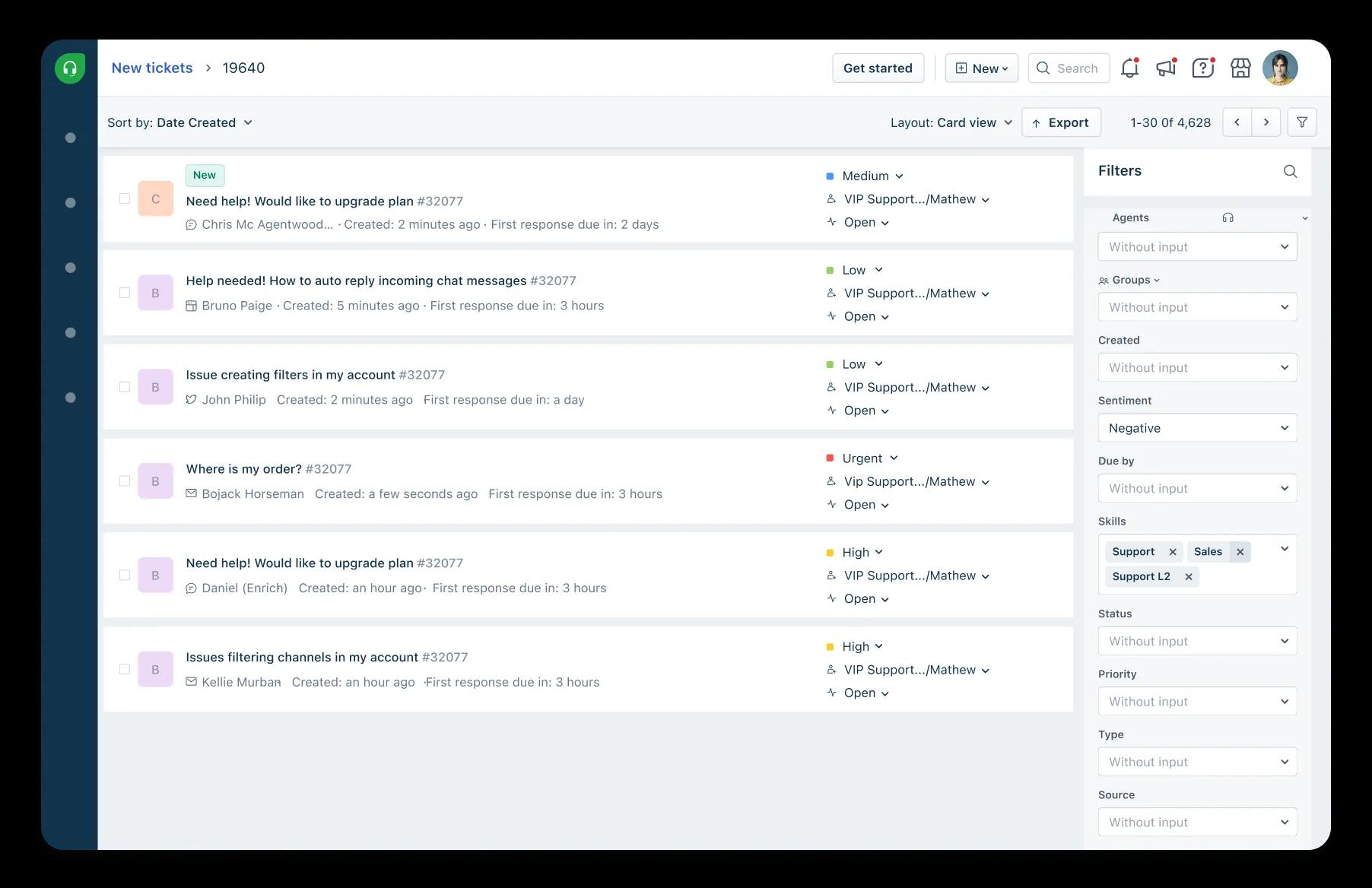Select checkbox for Where is my order ticket

pyautogui.click(x=125, y=481)
